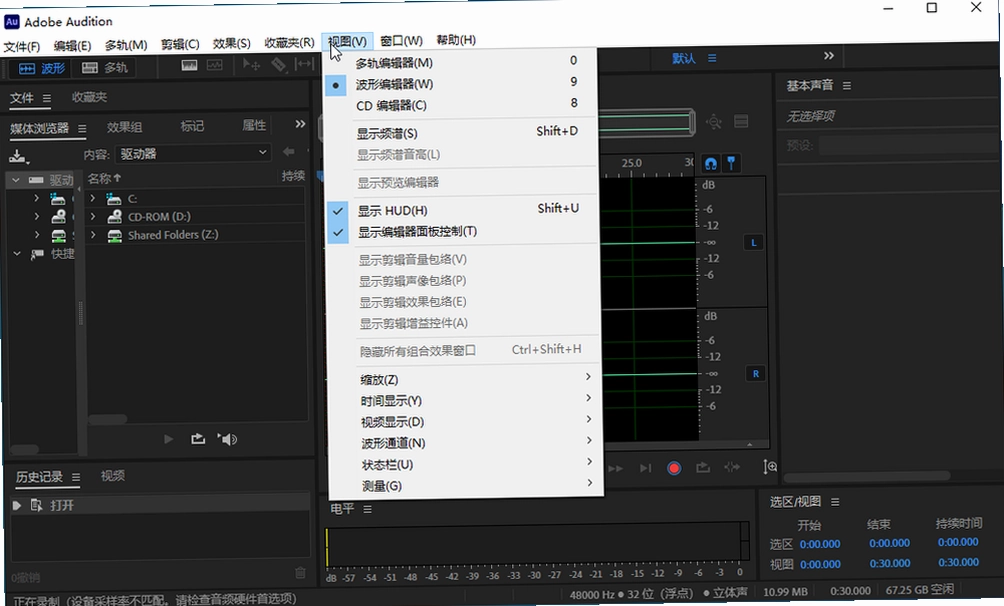Select CD 编辑器(C) in the view menu
This screenshot has height=606, width=1004.
[x=461, y=105]
